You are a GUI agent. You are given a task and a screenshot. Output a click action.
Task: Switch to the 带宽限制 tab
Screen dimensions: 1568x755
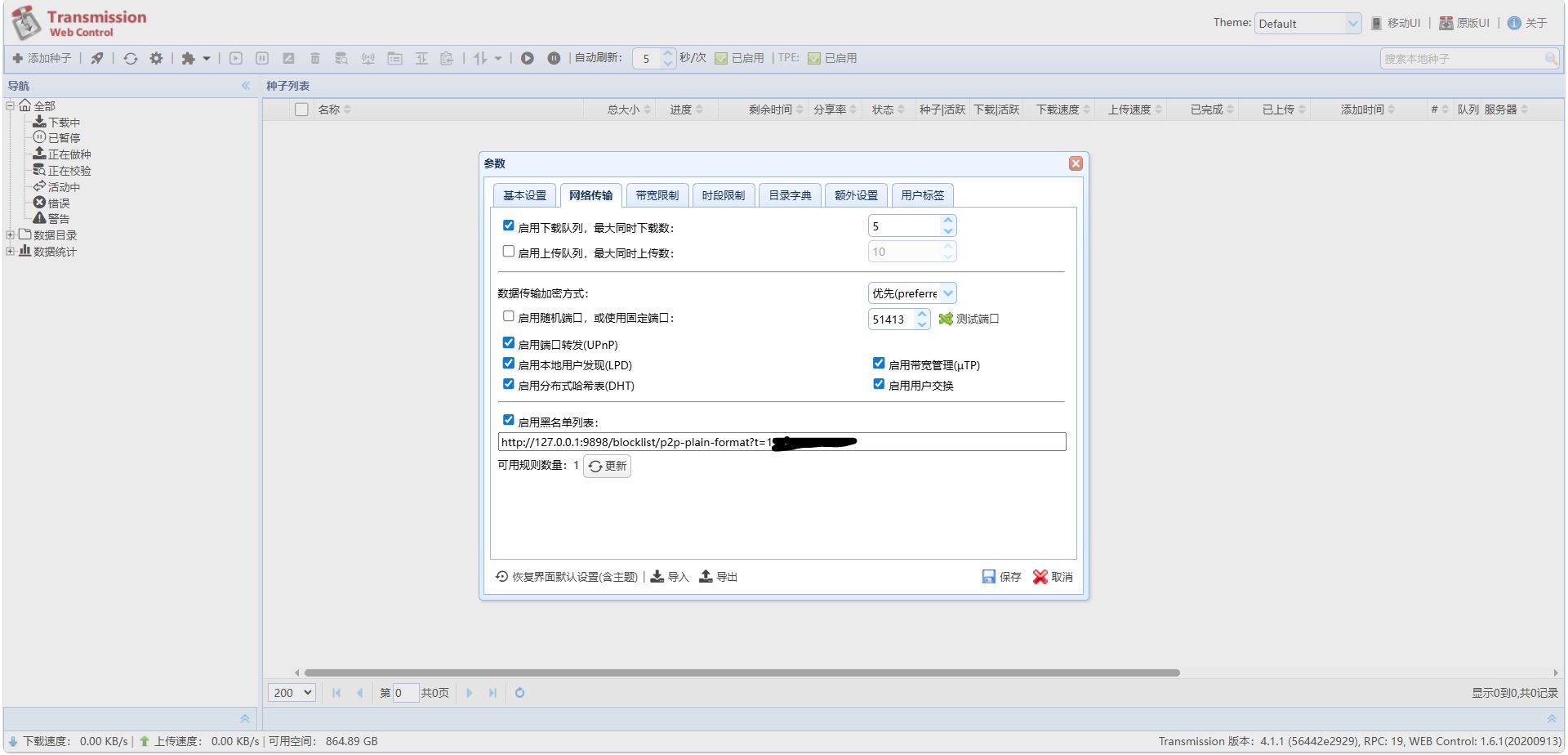[x=657, y=194]
